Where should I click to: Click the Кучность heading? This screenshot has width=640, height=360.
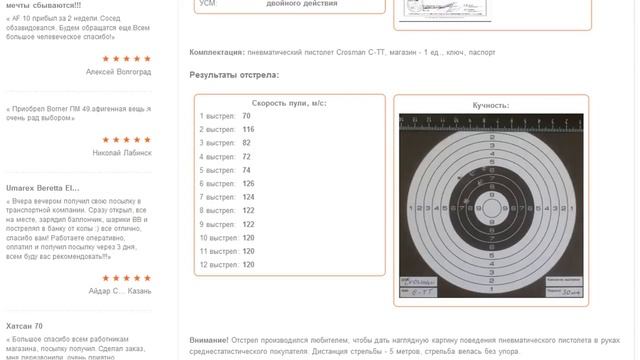coord(491,105)
